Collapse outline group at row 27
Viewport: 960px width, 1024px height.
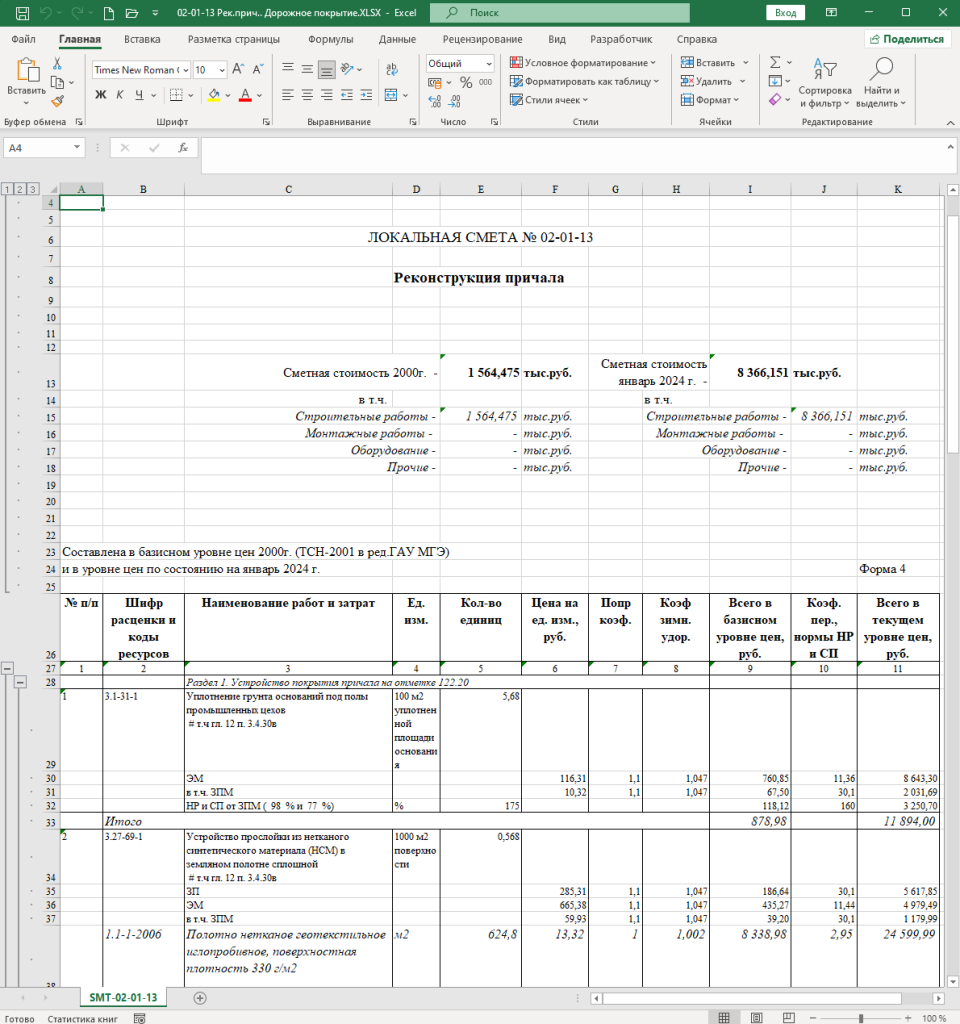tap(7, 668)
